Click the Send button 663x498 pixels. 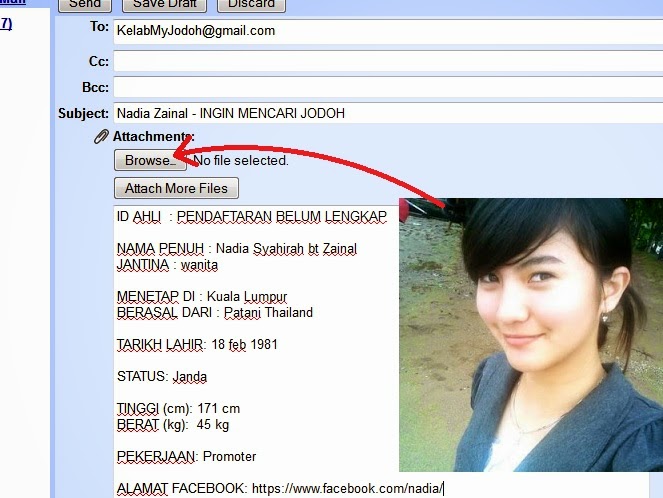[x=85, y=4]
